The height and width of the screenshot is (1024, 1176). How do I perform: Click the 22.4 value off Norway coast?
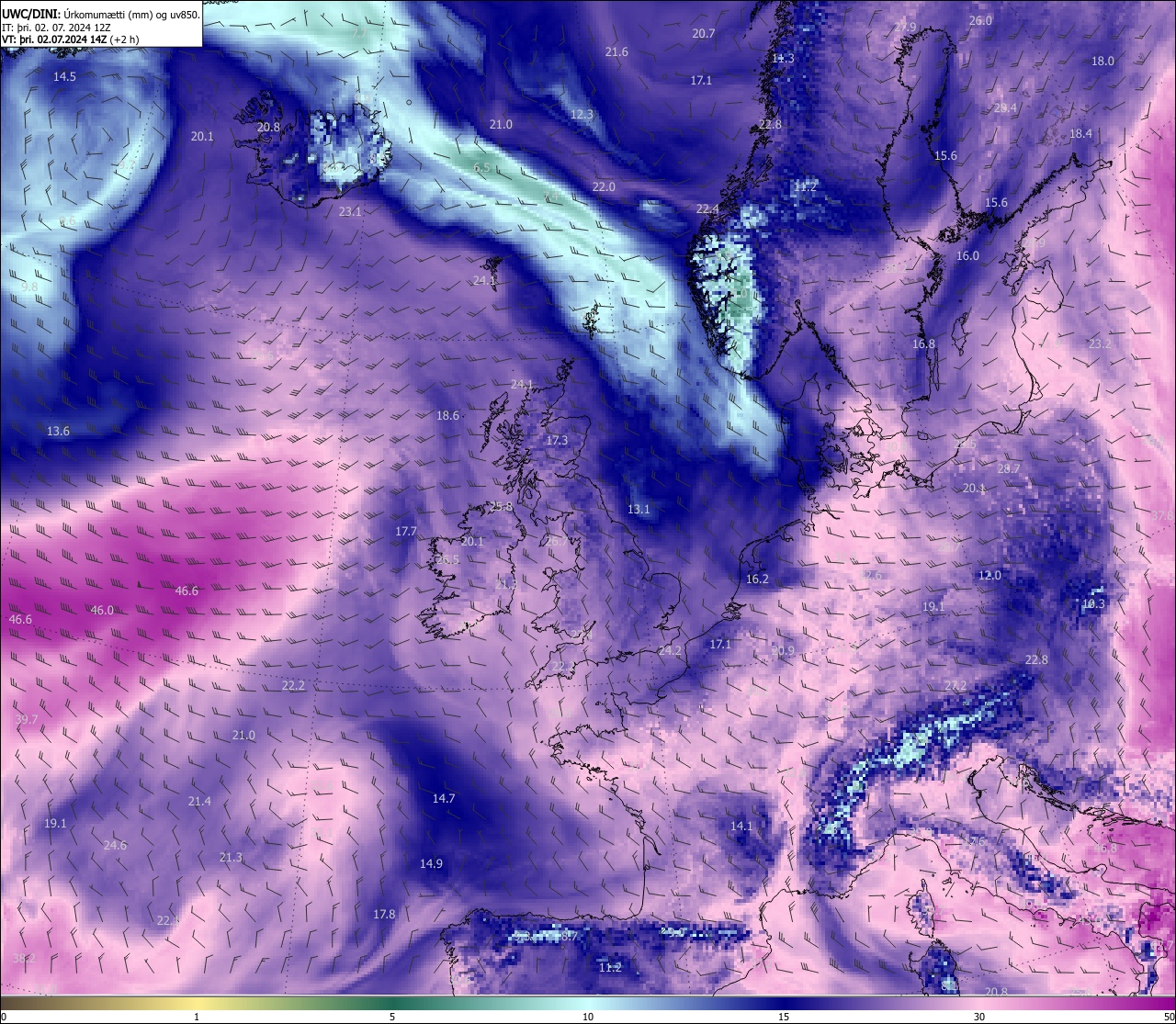tap(707, 209)
